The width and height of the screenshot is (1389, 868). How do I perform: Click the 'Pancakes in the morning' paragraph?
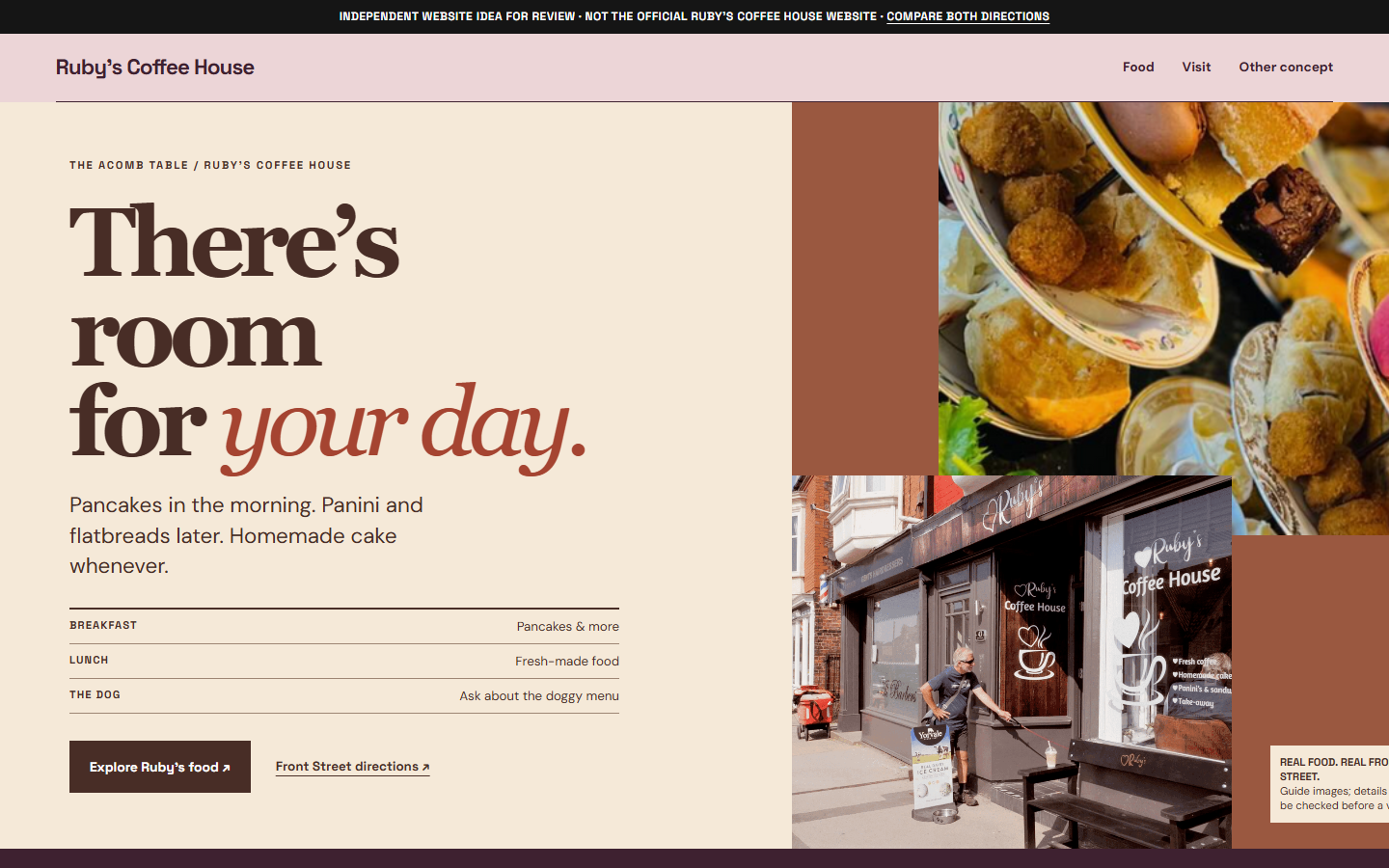(246, 535)
